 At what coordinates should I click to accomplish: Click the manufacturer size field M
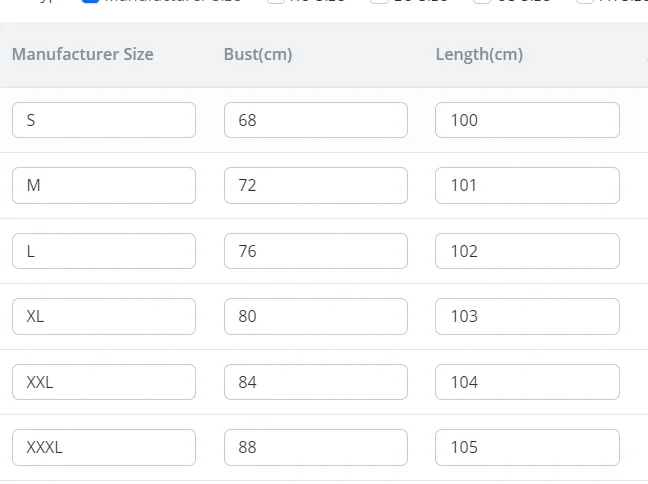pyautogui.click(x=104, y=185)
